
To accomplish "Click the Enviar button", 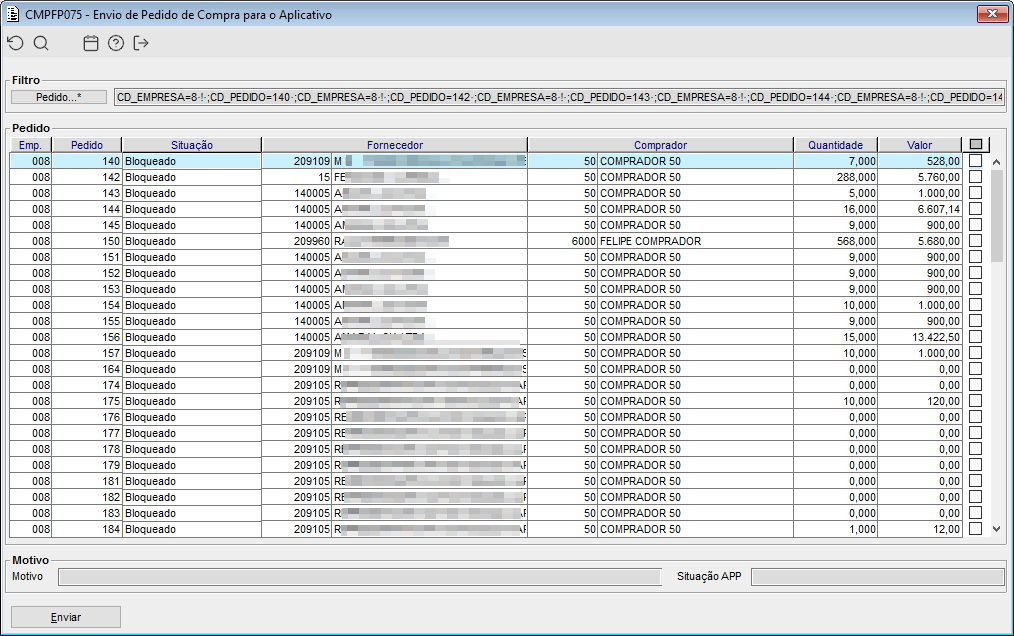I will (x=66, y=617).
